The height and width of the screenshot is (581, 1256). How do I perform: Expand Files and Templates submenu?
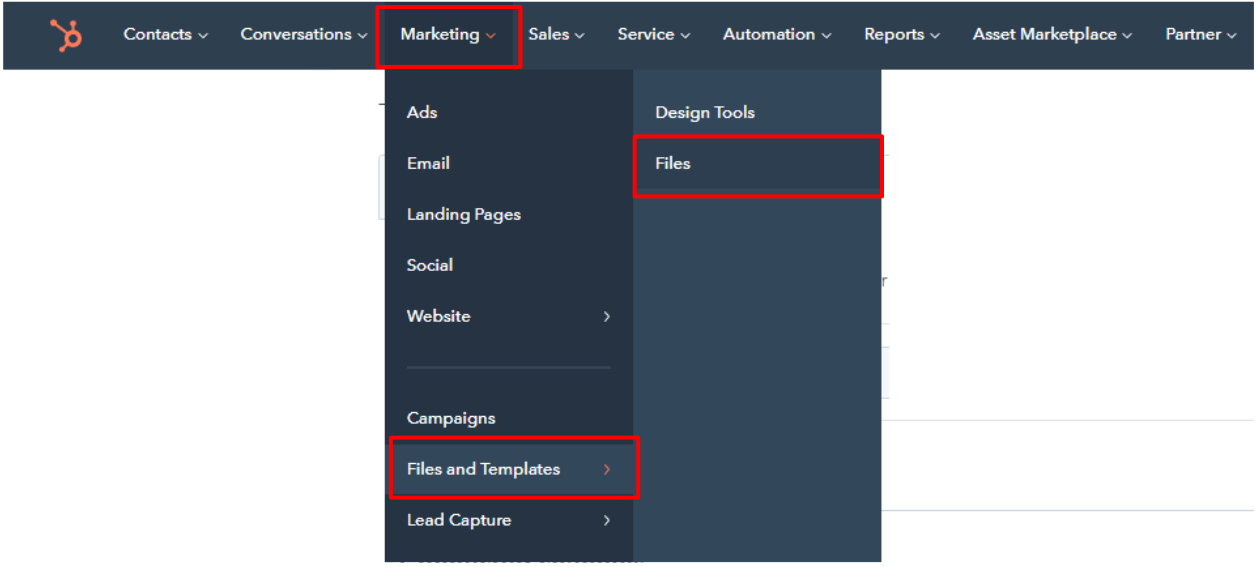click(x=514, y=469)
